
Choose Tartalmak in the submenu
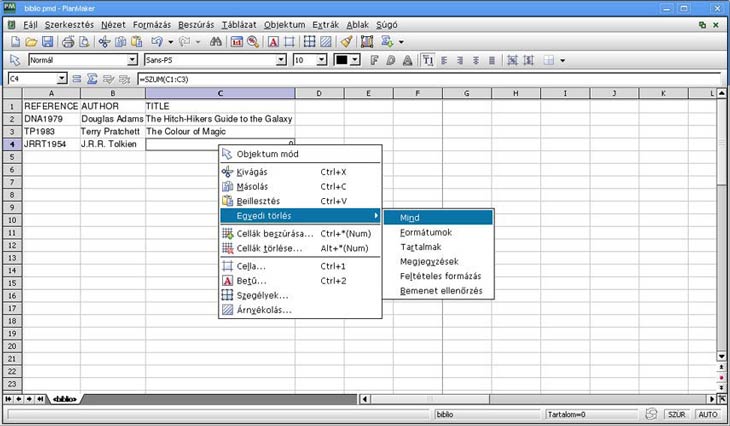click(x=438, y=247)
